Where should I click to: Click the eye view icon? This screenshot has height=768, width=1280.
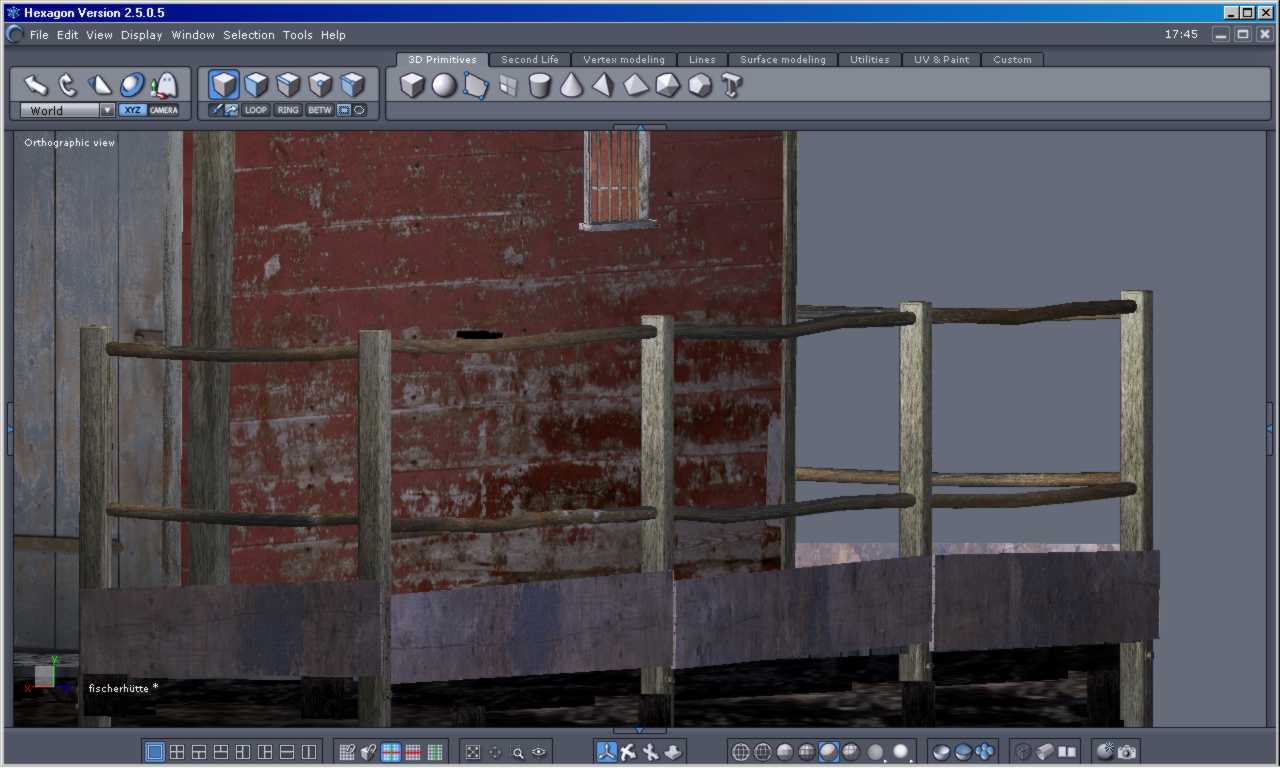pyautogui.click(x=540, y=752)
